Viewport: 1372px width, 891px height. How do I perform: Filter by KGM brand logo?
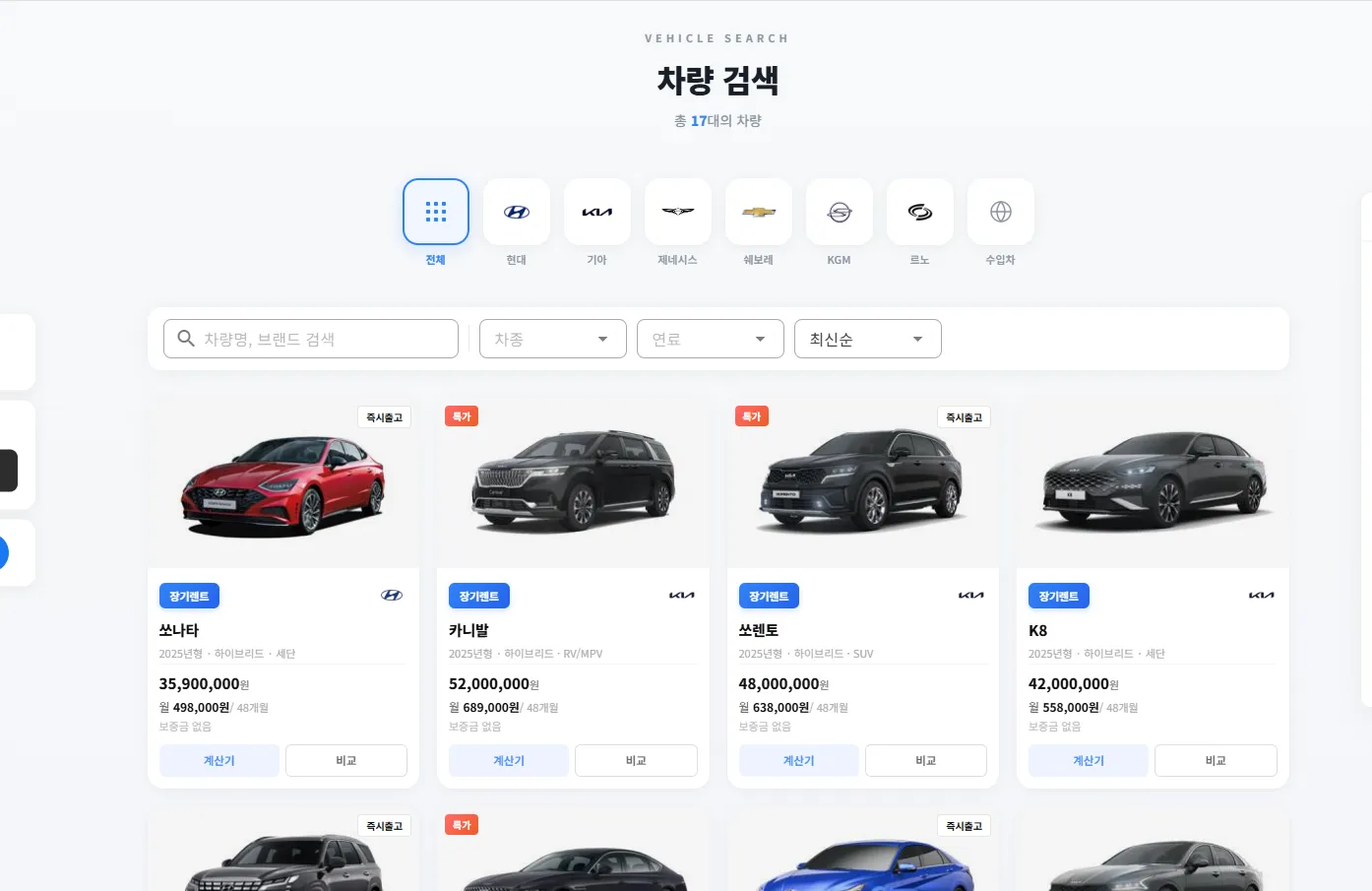coord(840,212)
